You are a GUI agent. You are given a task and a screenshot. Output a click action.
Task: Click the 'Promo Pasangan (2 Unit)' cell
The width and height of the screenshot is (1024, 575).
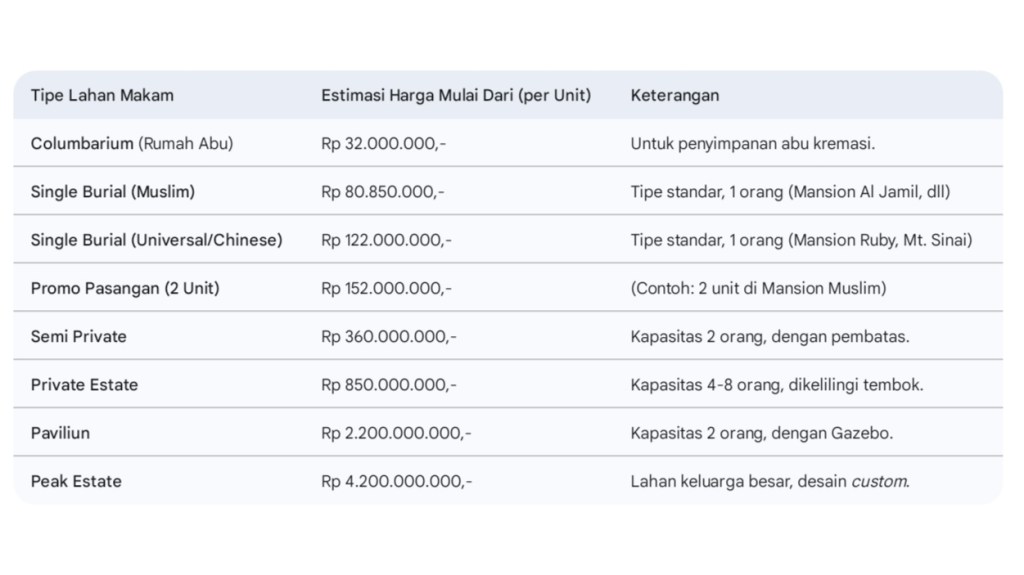click(x=125, y=288)
